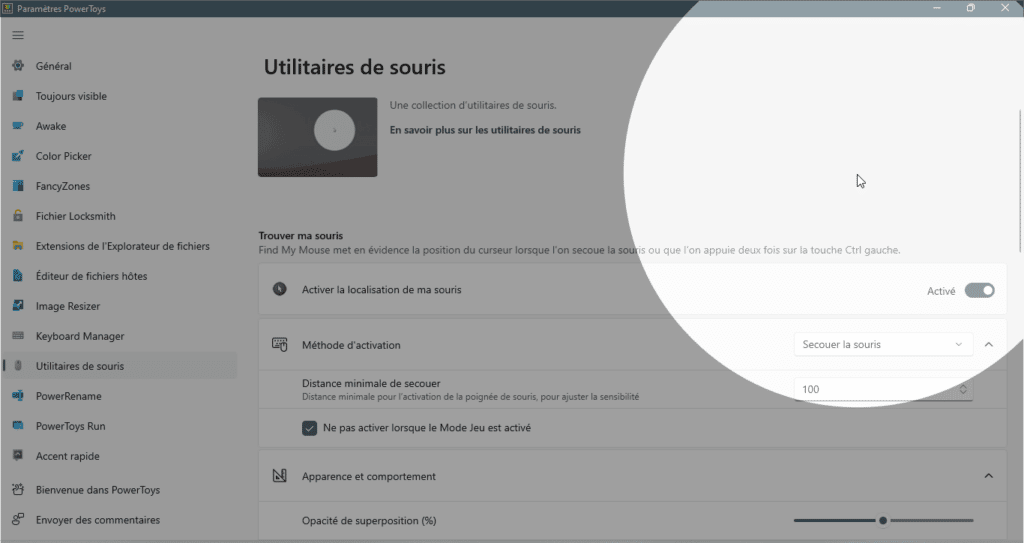1024x543 pixels.
Task: Collapse the Apparence et comportement section
Action: tap(988, 476)
